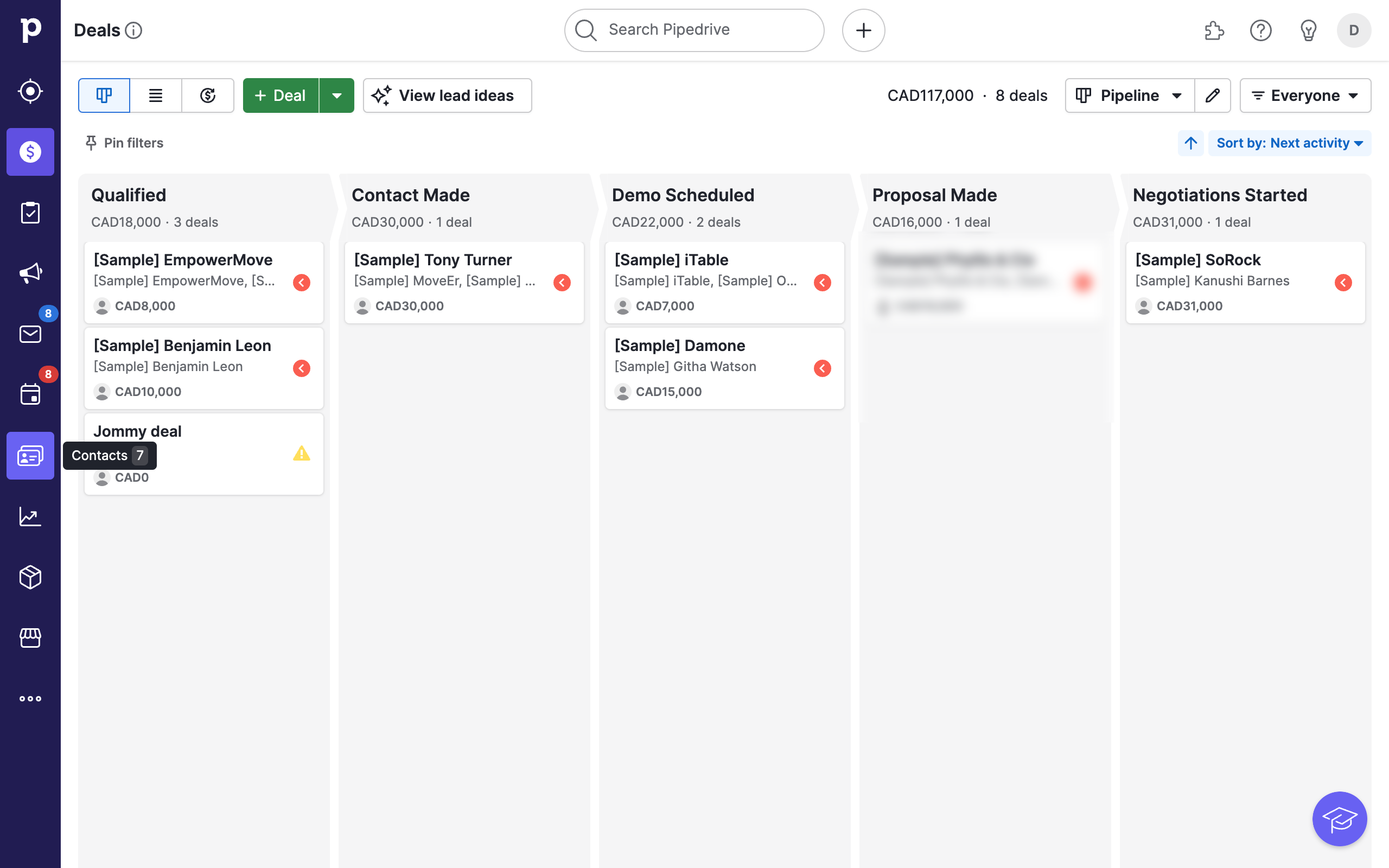
Task: Open the [Sample] SoRock deal
Action: point(1245,283)
